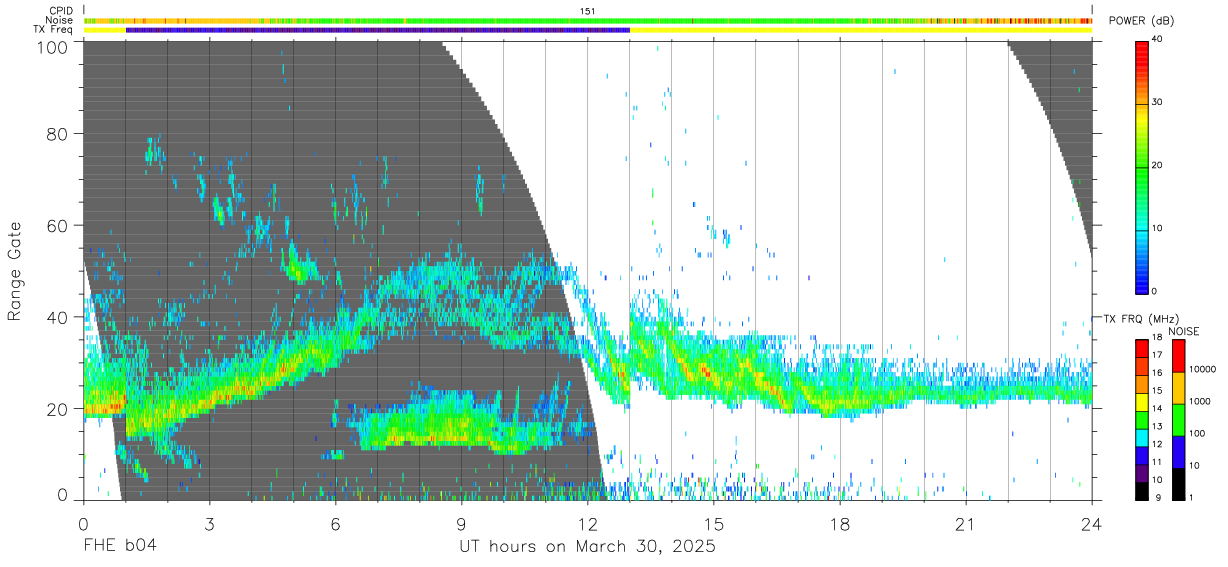This screenshot has width=1228, height=567.
Task: Click the red top of the POWER color bar
Action: (1142, 47)
